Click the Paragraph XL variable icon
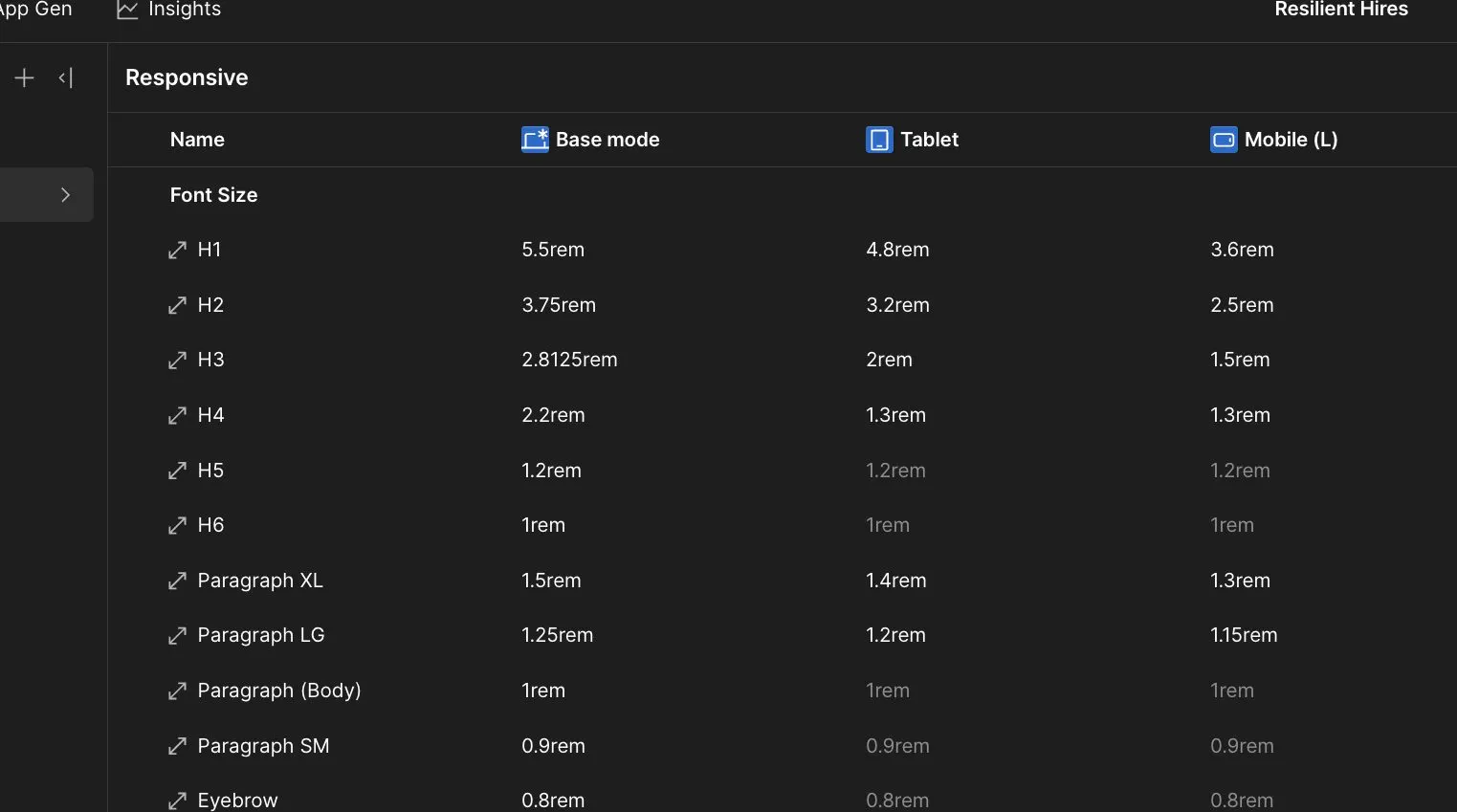Image resolution: width=1457 pixels, height=812 pixels. click(177, 581)
